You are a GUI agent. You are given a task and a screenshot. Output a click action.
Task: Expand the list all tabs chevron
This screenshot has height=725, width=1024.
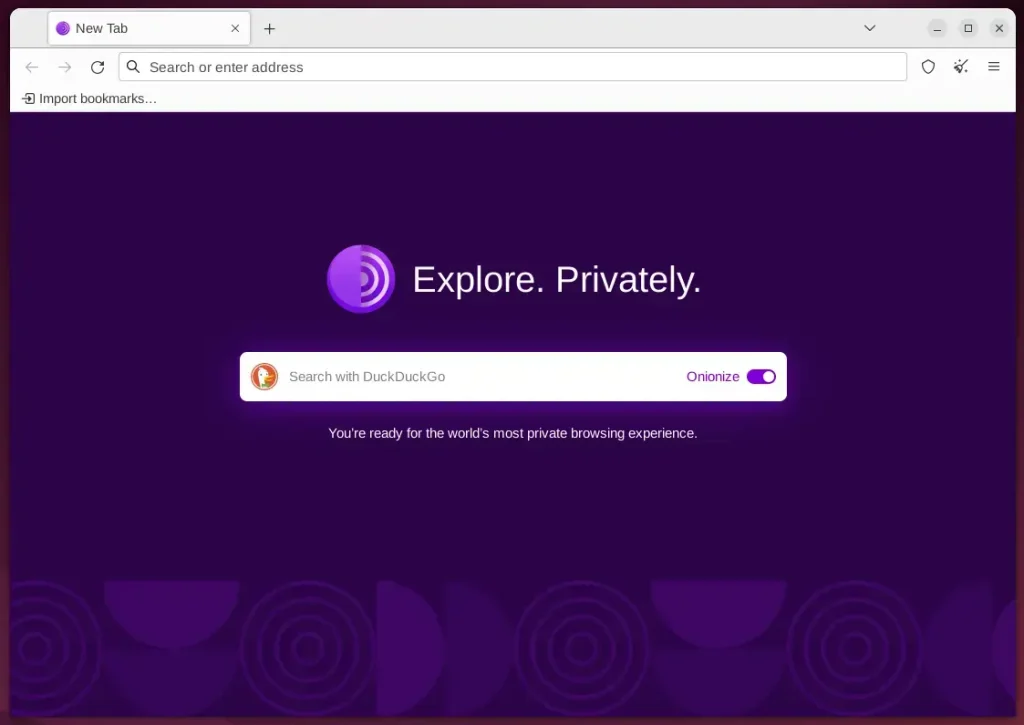[x=869, y=28]
